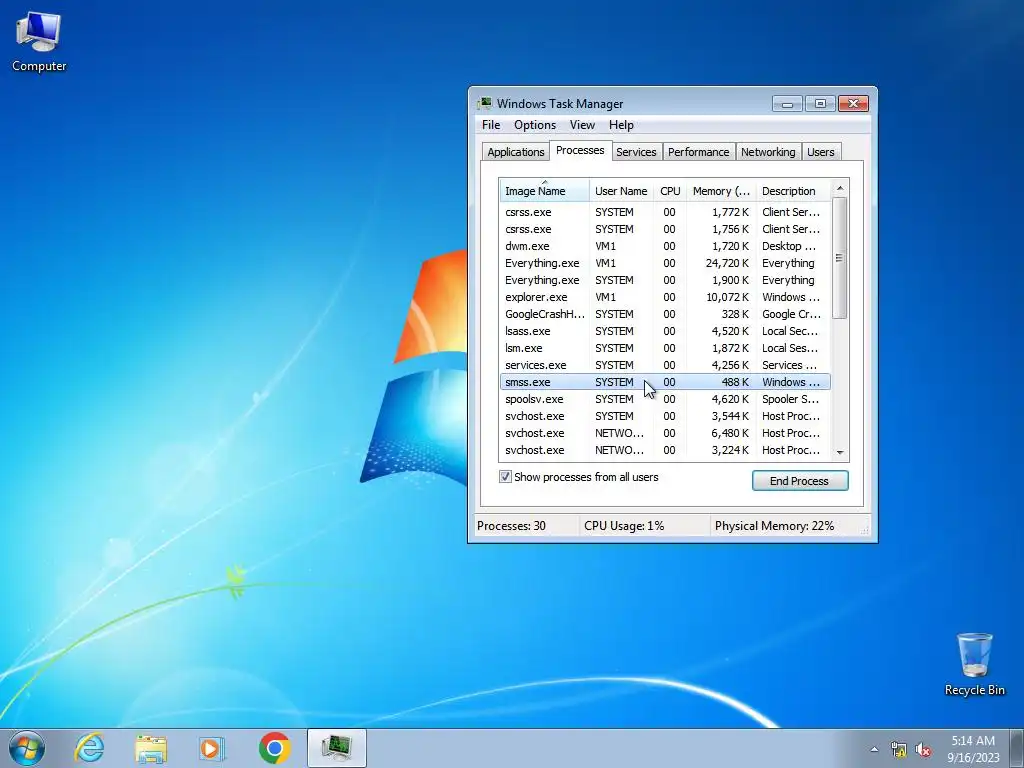Image resolution: width=1024 pixels, height=768 pixels.
Task: Open the Recycle Bin desktop icon
Action: (974, 665)
